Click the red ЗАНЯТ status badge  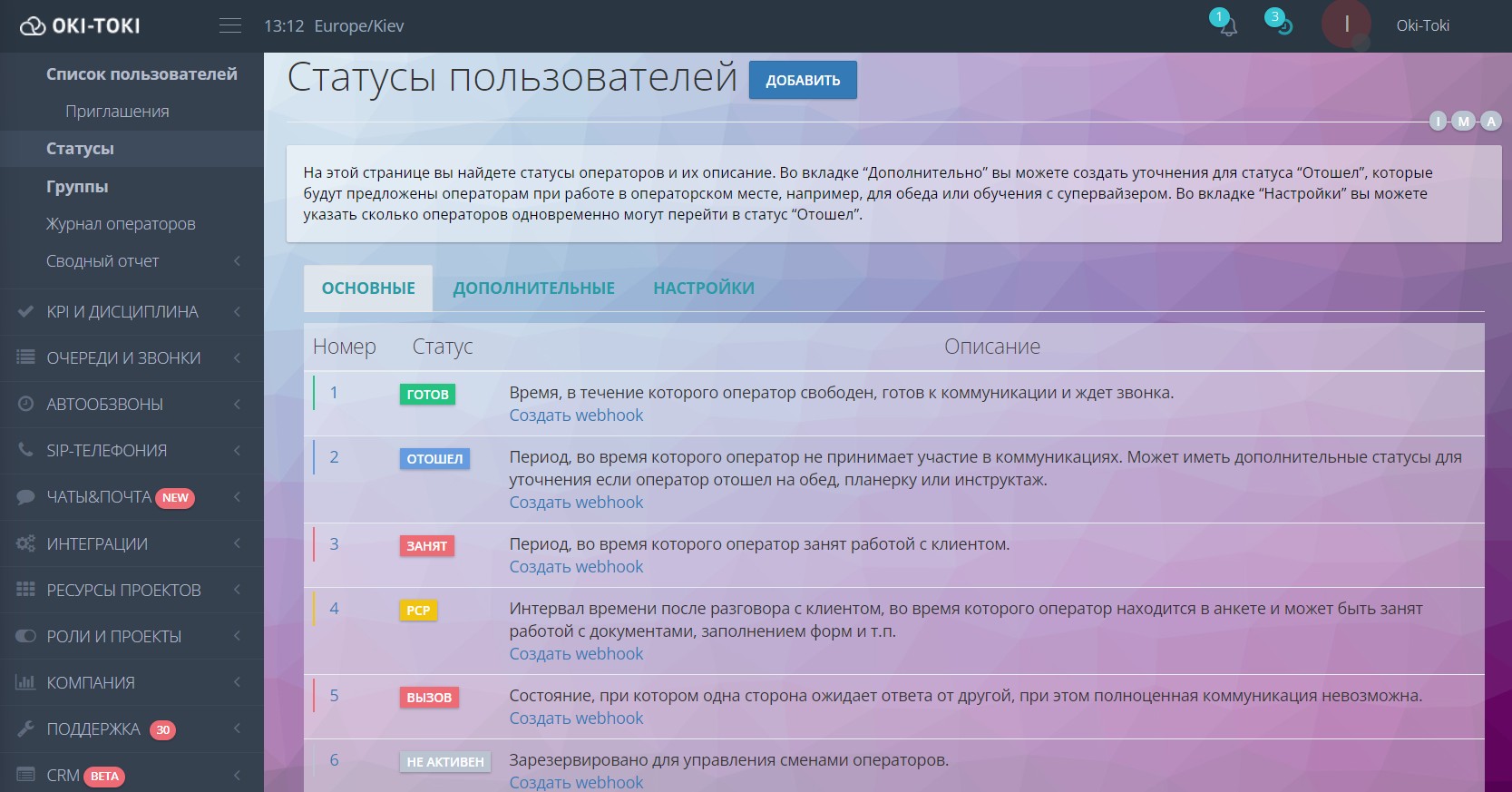coord(426,546)
